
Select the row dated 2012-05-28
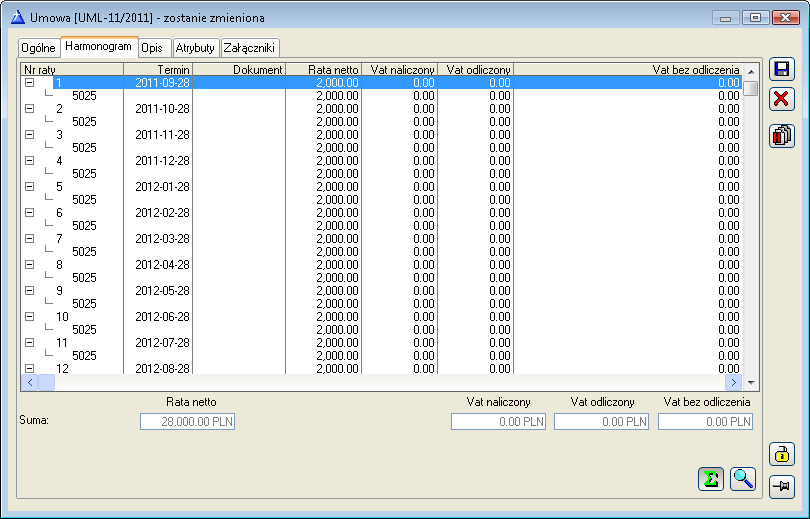coord(382,290)
